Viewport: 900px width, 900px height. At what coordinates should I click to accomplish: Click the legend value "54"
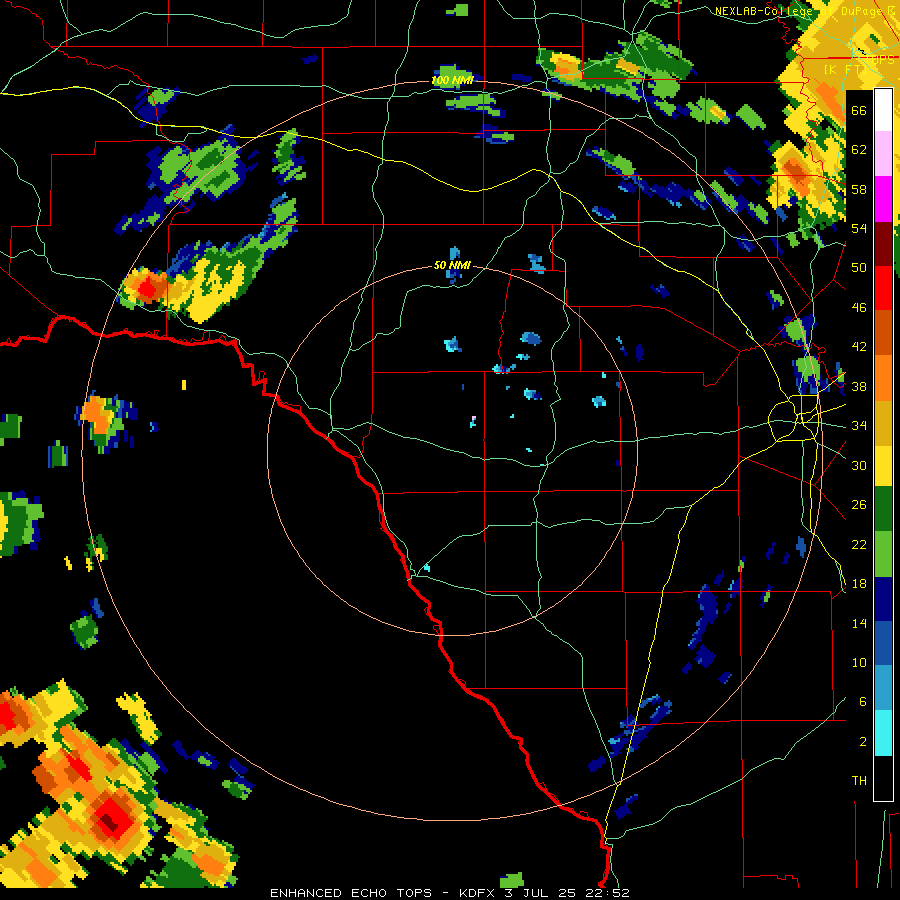[859, 228]
